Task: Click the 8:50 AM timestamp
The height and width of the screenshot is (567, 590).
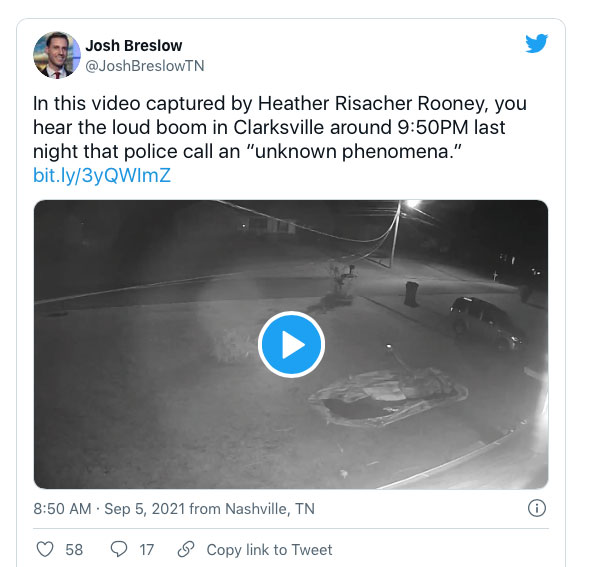Action: [x=62, y=509]
